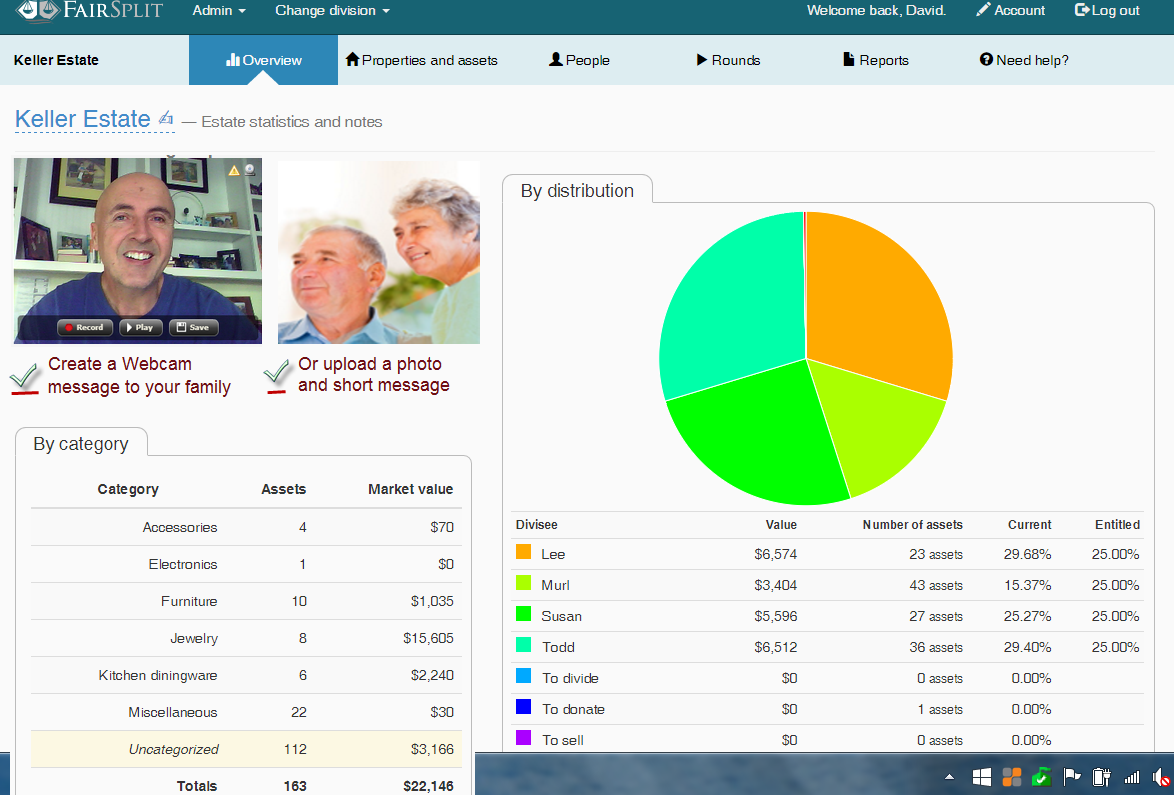Click Lee's orange color swatch
This screenshot has width=1174, height=795.
pyautogui.click(x=523, y=552)
